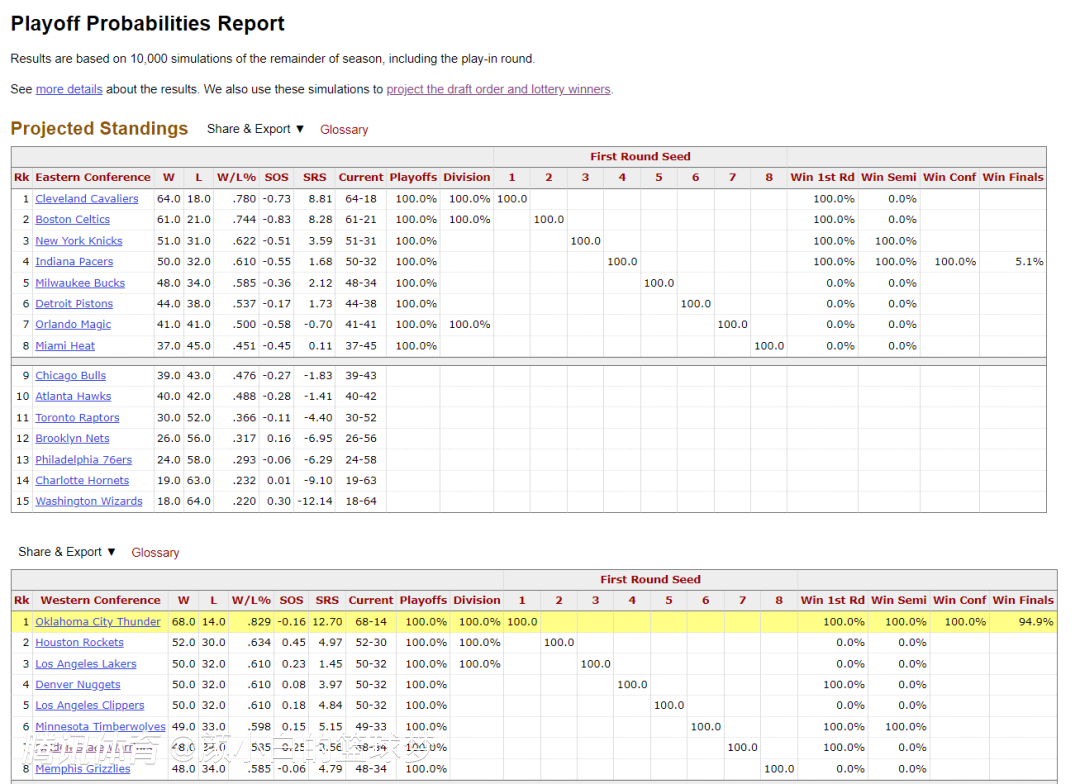
Task: Sort Eastern table by Division column
Action: pos(467,177)
